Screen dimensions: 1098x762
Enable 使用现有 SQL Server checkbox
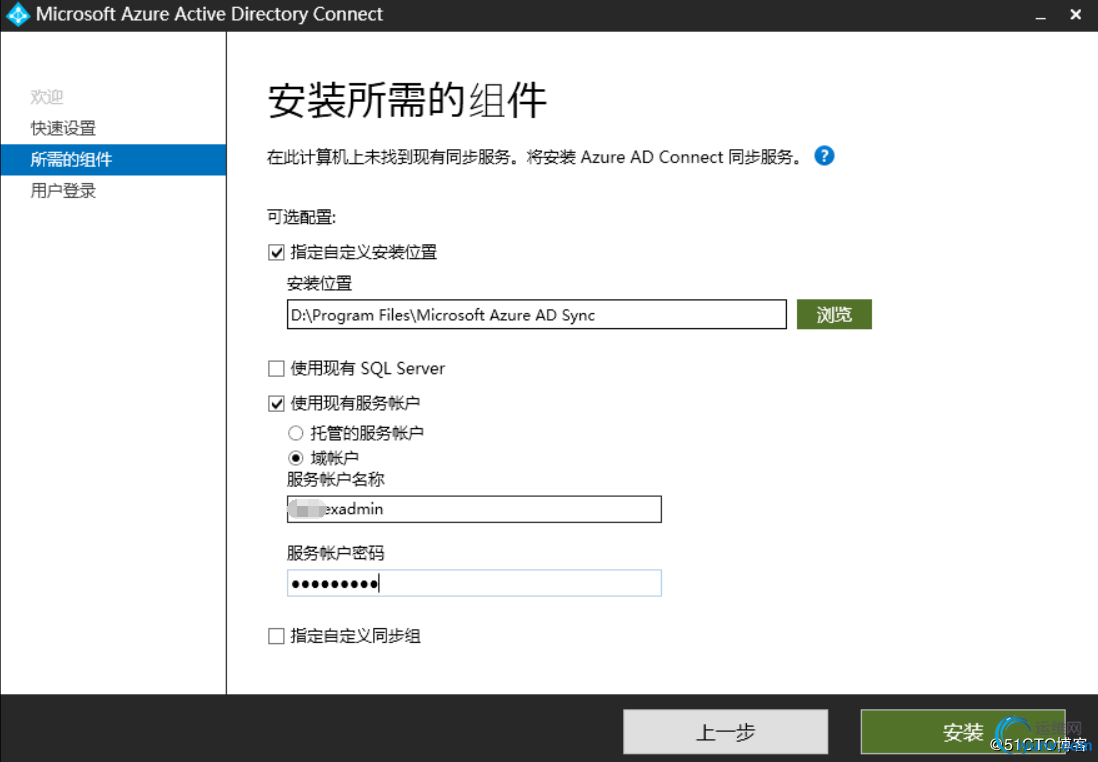[276, 368]
